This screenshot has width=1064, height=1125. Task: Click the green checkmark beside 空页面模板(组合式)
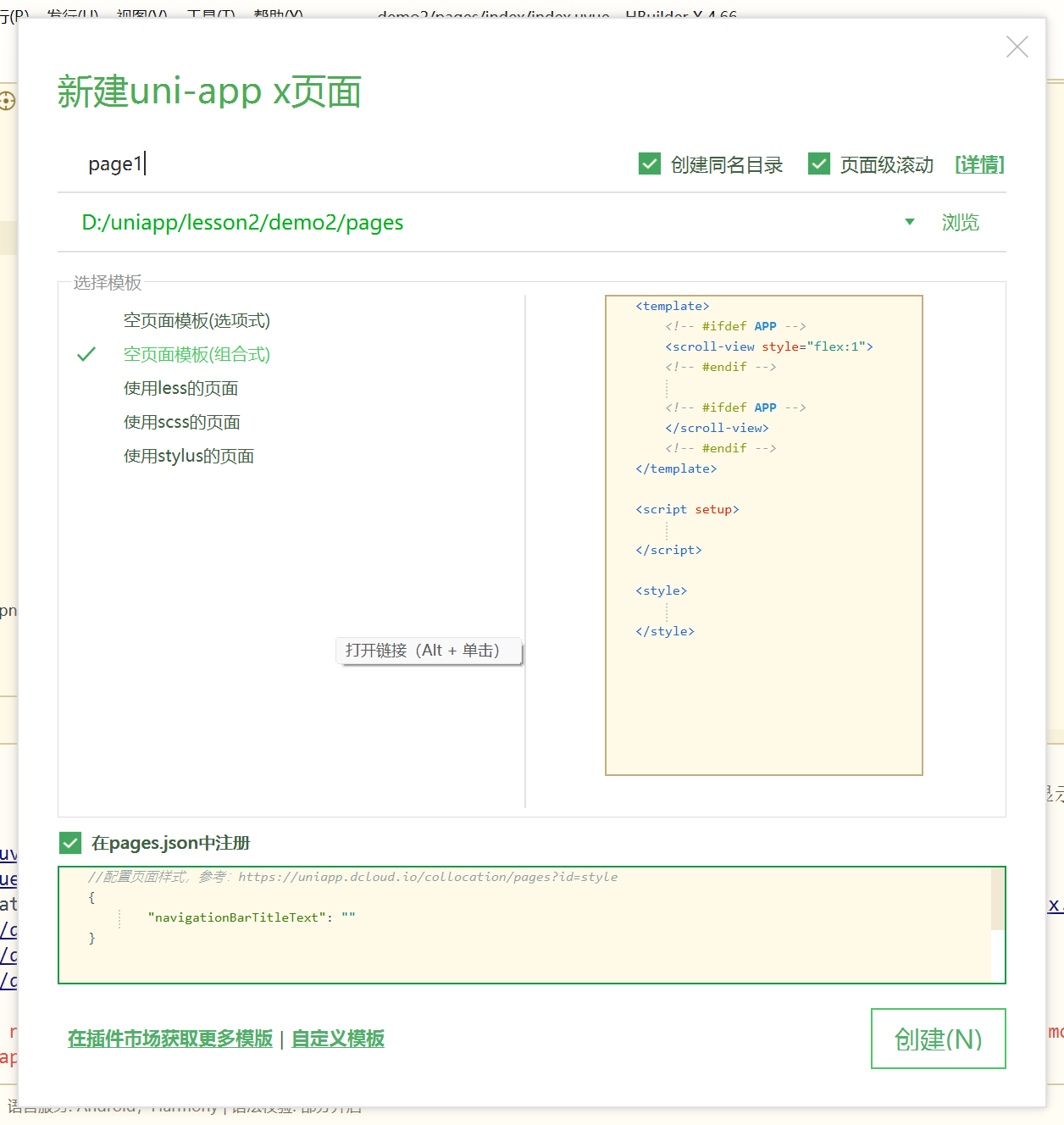[86, 354]
